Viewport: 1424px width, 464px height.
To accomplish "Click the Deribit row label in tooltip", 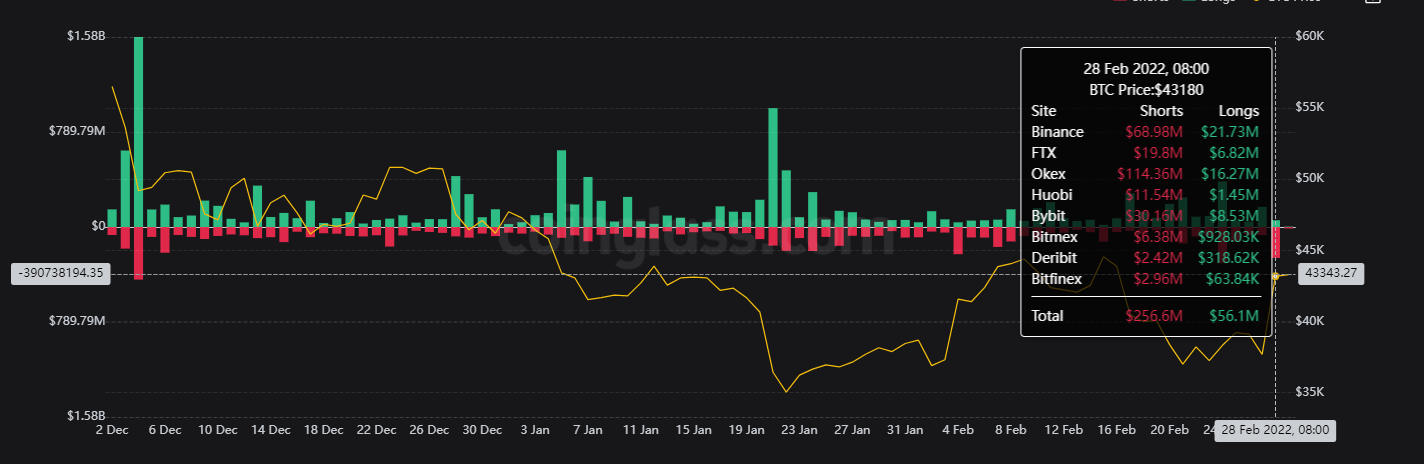I will coord(1053,258).
